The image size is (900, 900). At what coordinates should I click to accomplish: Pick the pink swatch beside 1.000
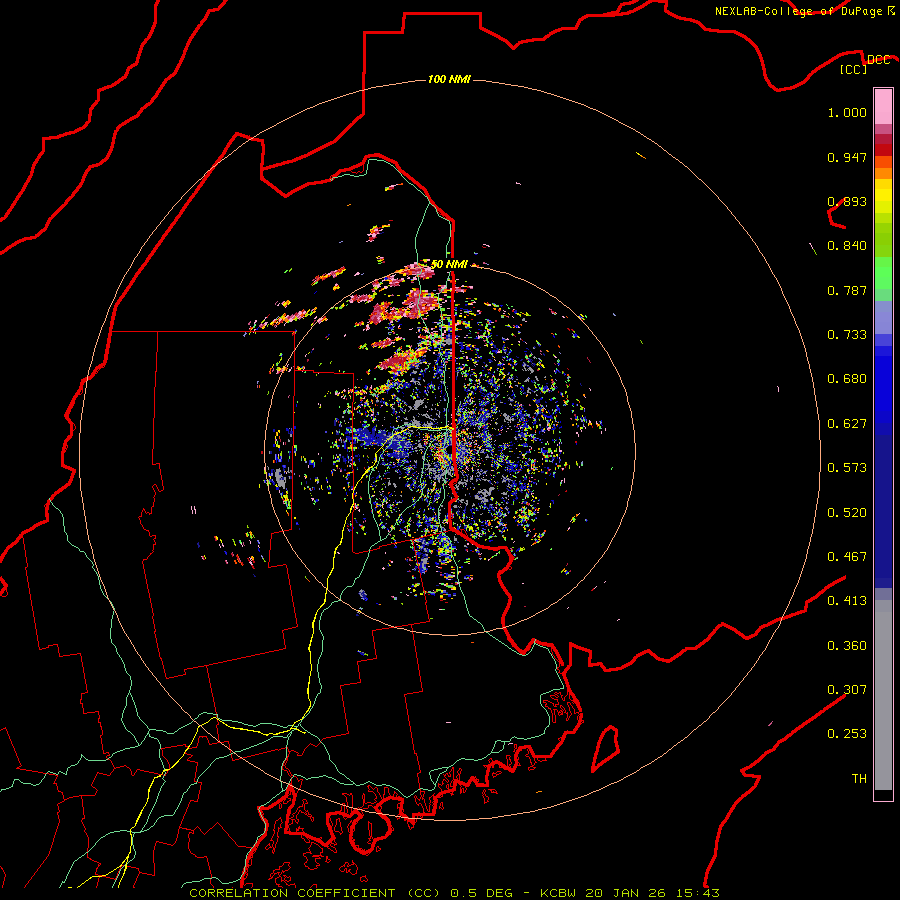point(883,107)
